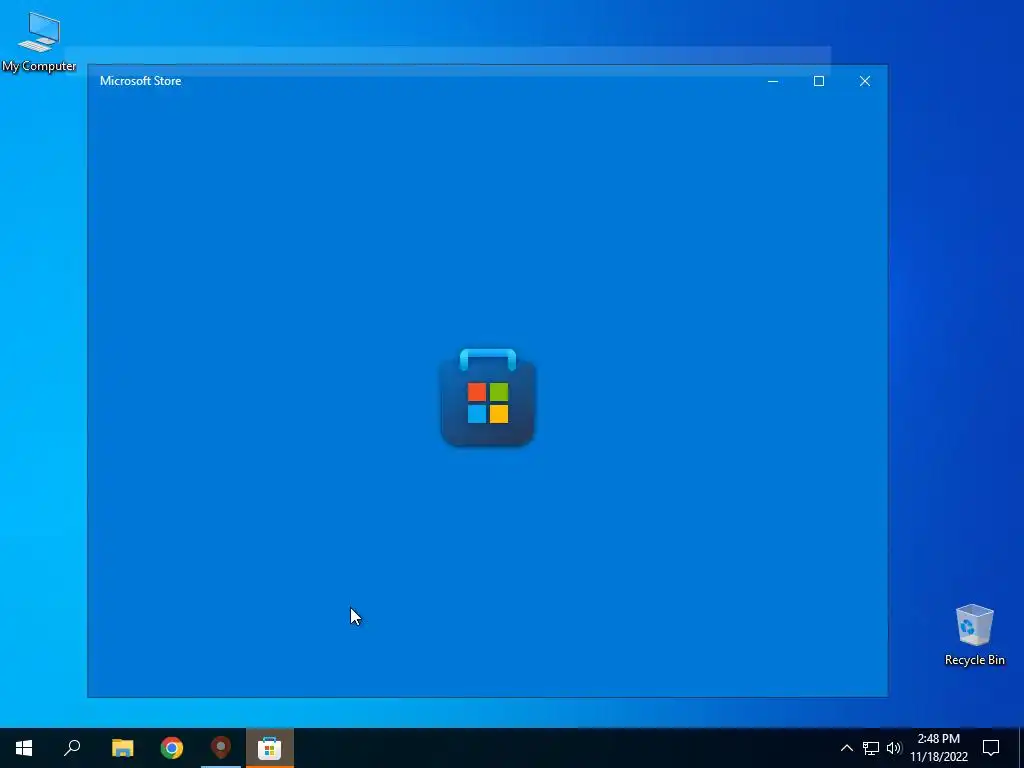Click the Microsoft Store window title text

(140, 81)
